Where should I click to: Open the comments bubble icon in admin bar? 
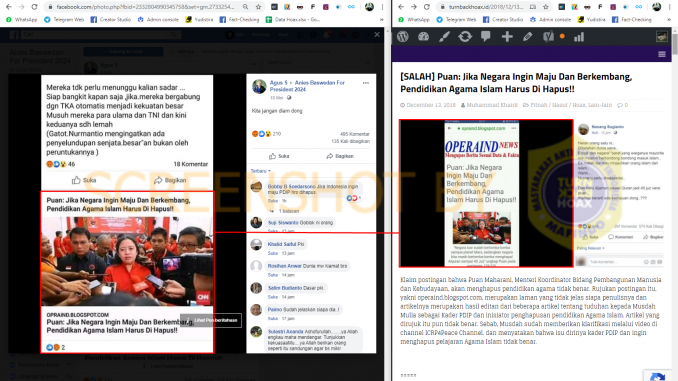pyautogui.click(x=486, y=37)
